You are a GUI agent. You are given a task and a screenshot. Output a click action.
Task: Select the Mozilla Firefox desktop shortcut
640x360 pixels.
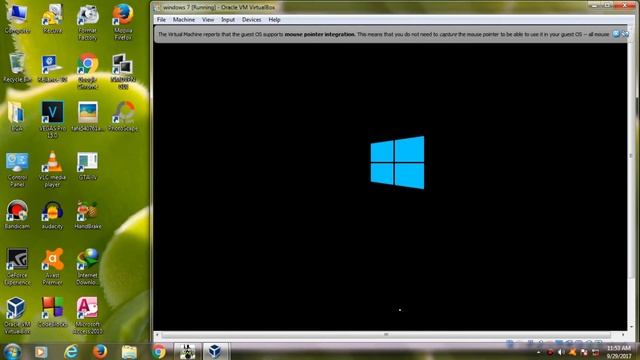click(x=123, y=22)
